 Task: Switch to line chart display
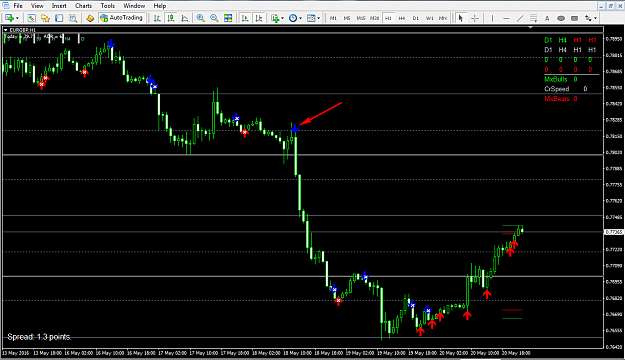coord(185,18)
